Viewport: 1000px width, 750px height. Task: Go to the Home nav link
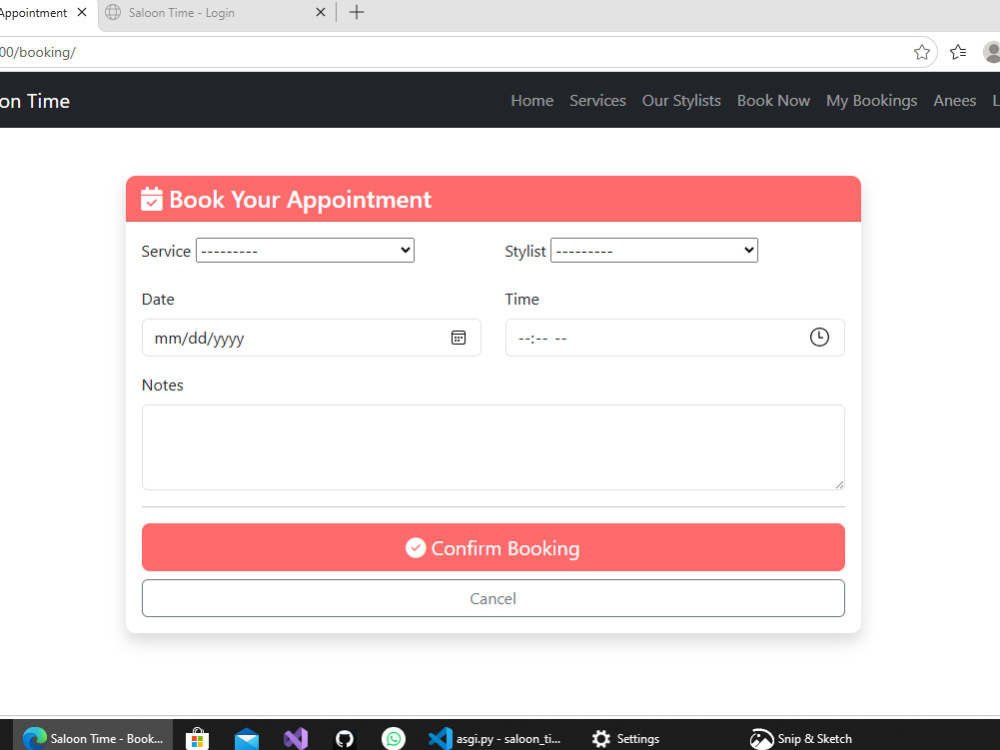pyautogui.click(x=532, y=101)
